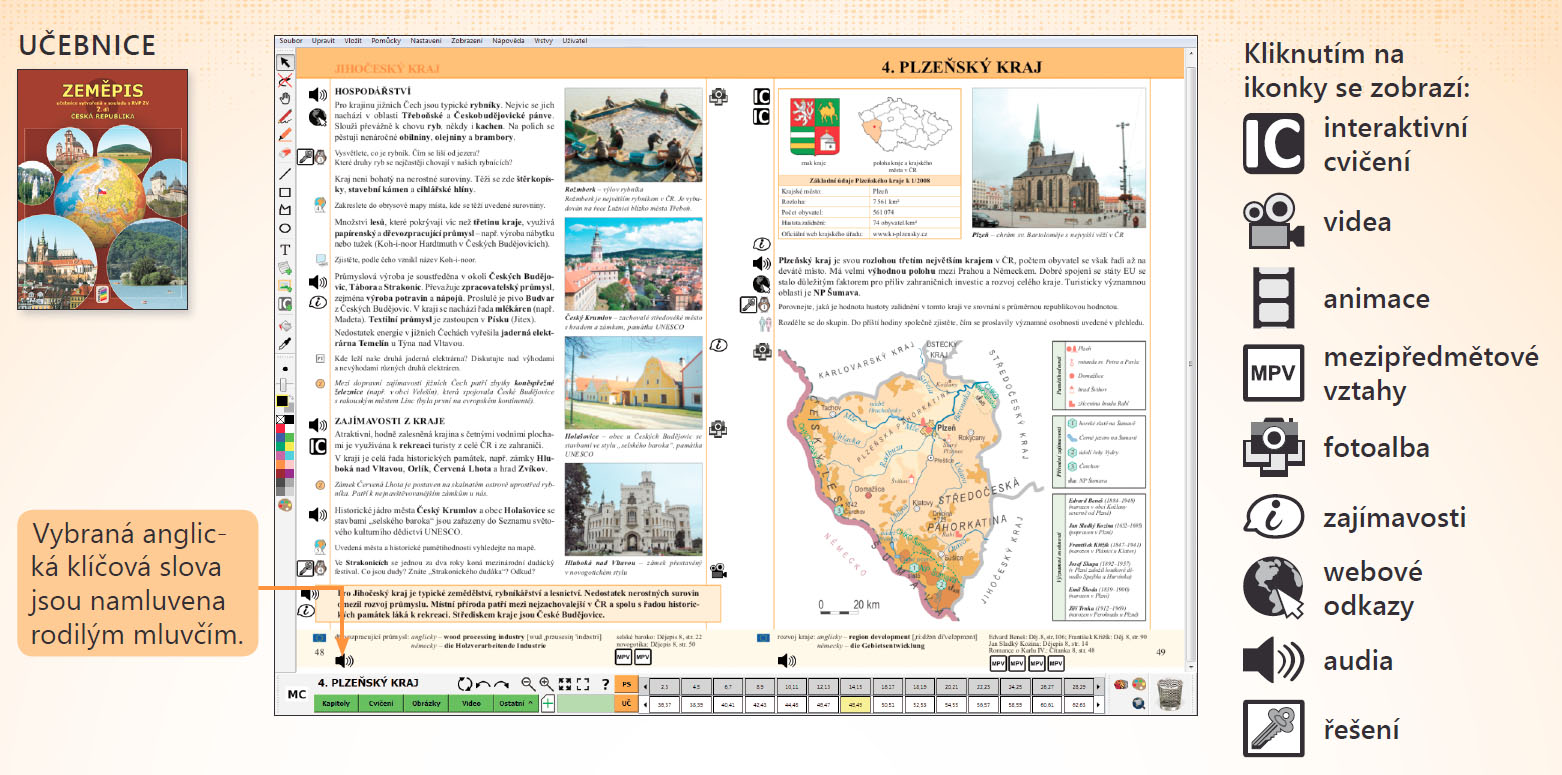Toggle fullscreen frame icon

pyautogui.click(x=583, y=684)
